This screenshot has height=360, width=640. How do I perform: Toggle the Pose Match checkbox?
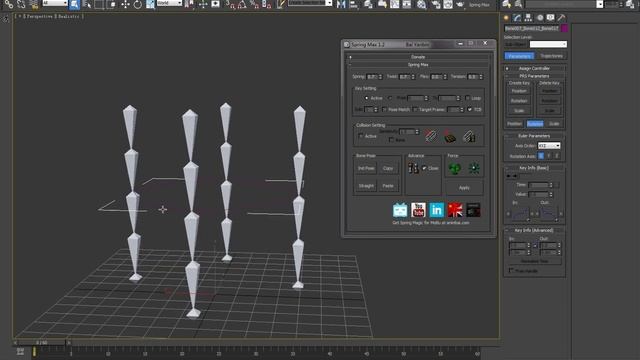pos(384,109)
